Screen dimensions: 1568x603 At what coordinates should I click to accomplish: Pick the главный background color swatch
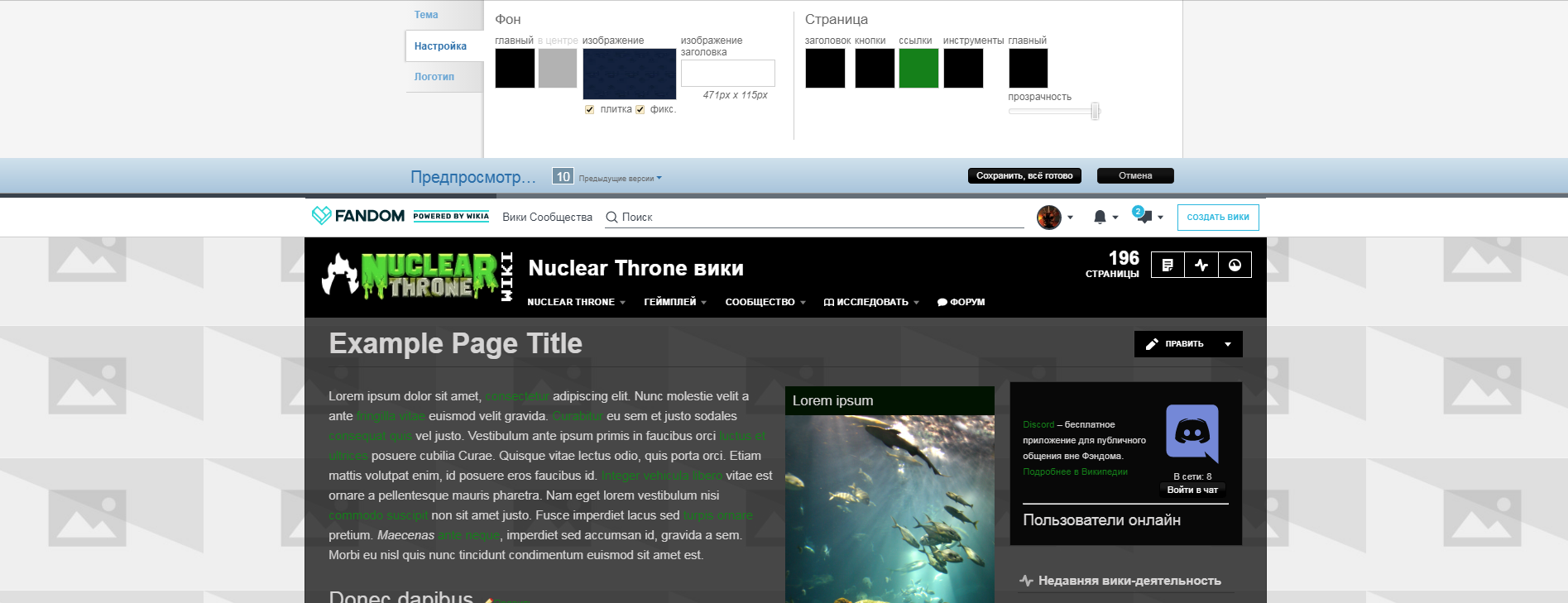515,68
